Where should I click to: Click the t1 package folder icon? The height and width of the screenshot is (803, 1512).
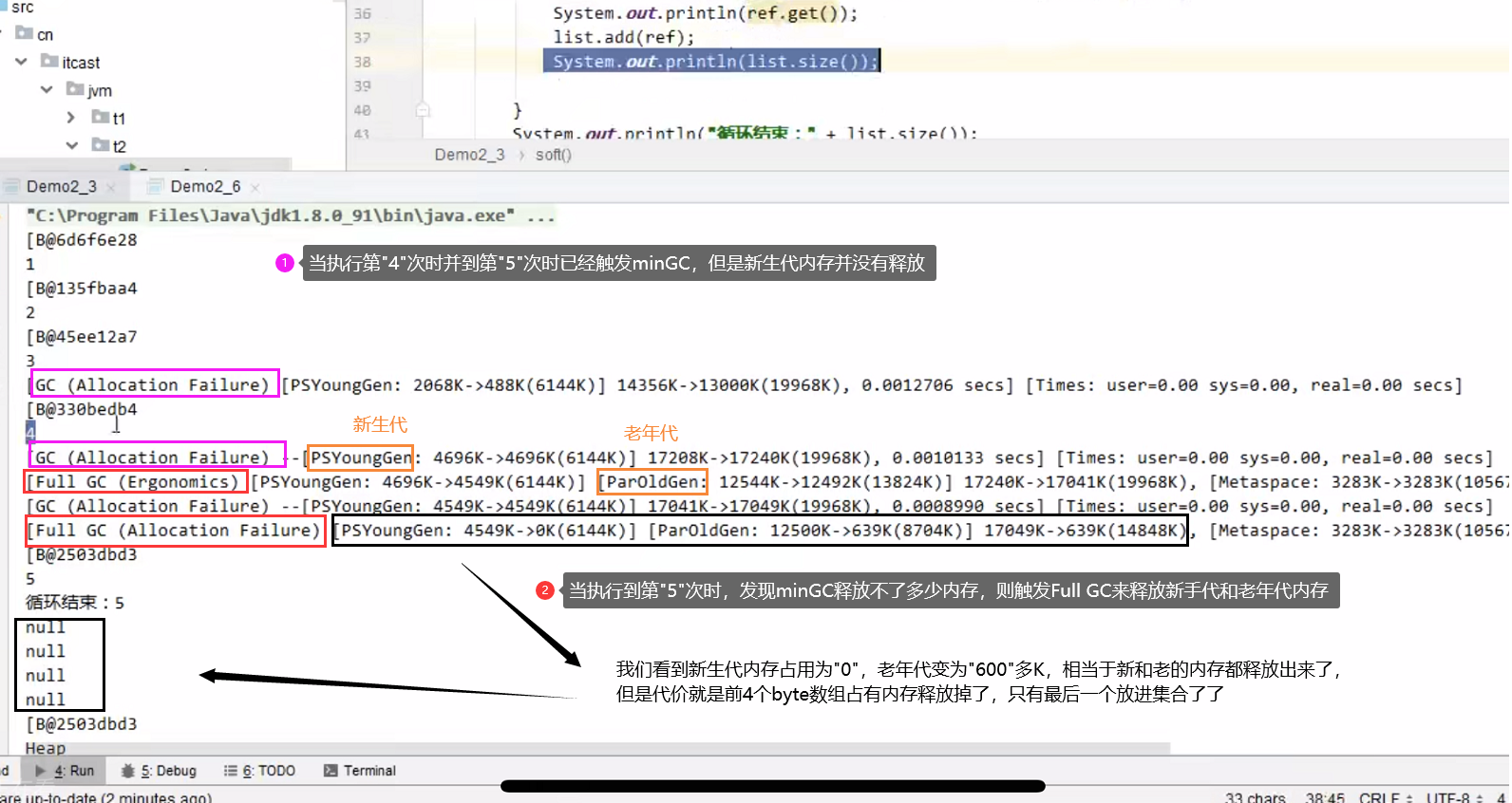pyautogui.click(x=101, y=117)
